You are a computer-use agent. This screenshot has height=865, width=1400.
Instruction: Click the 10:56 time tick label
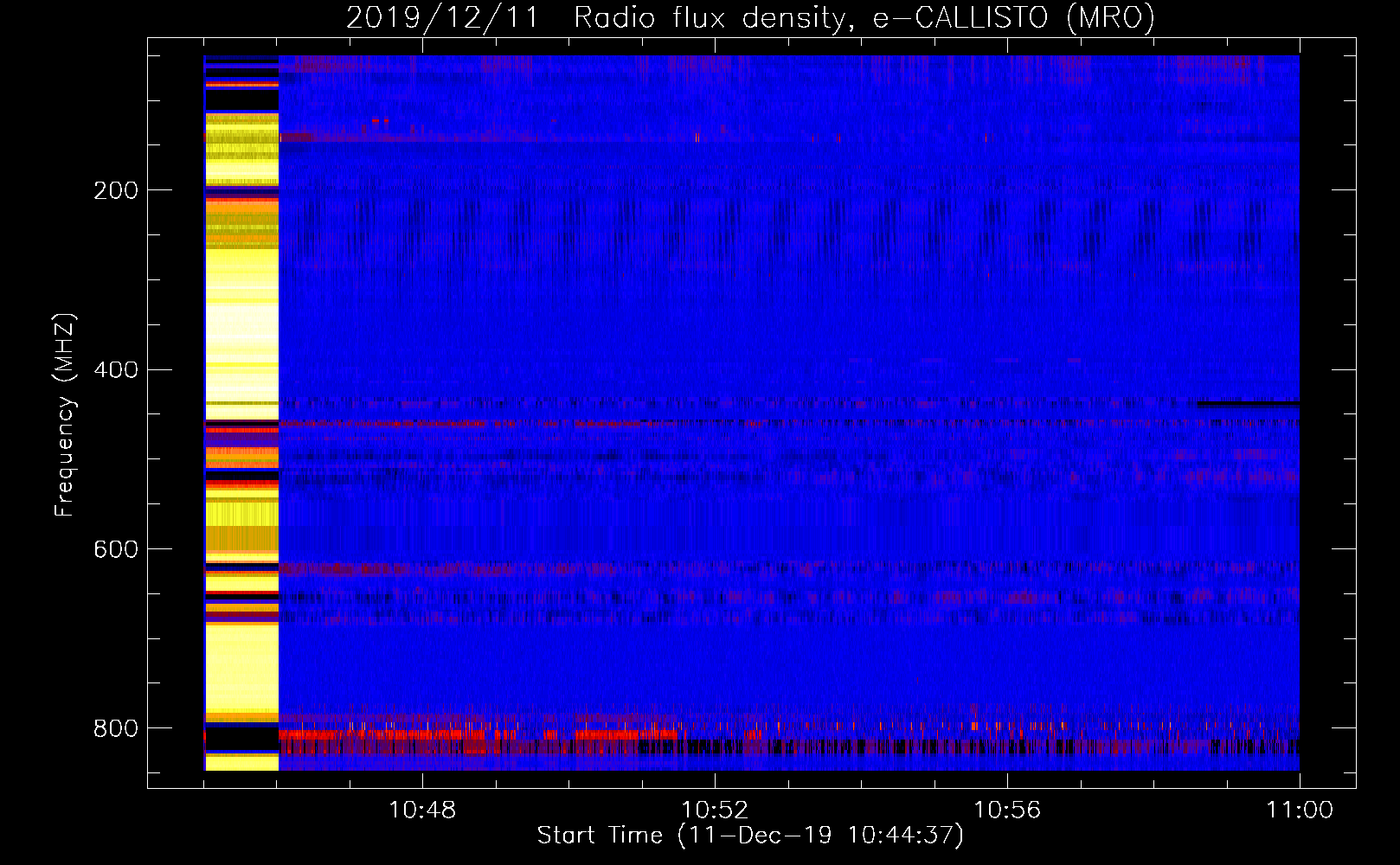1007,811
